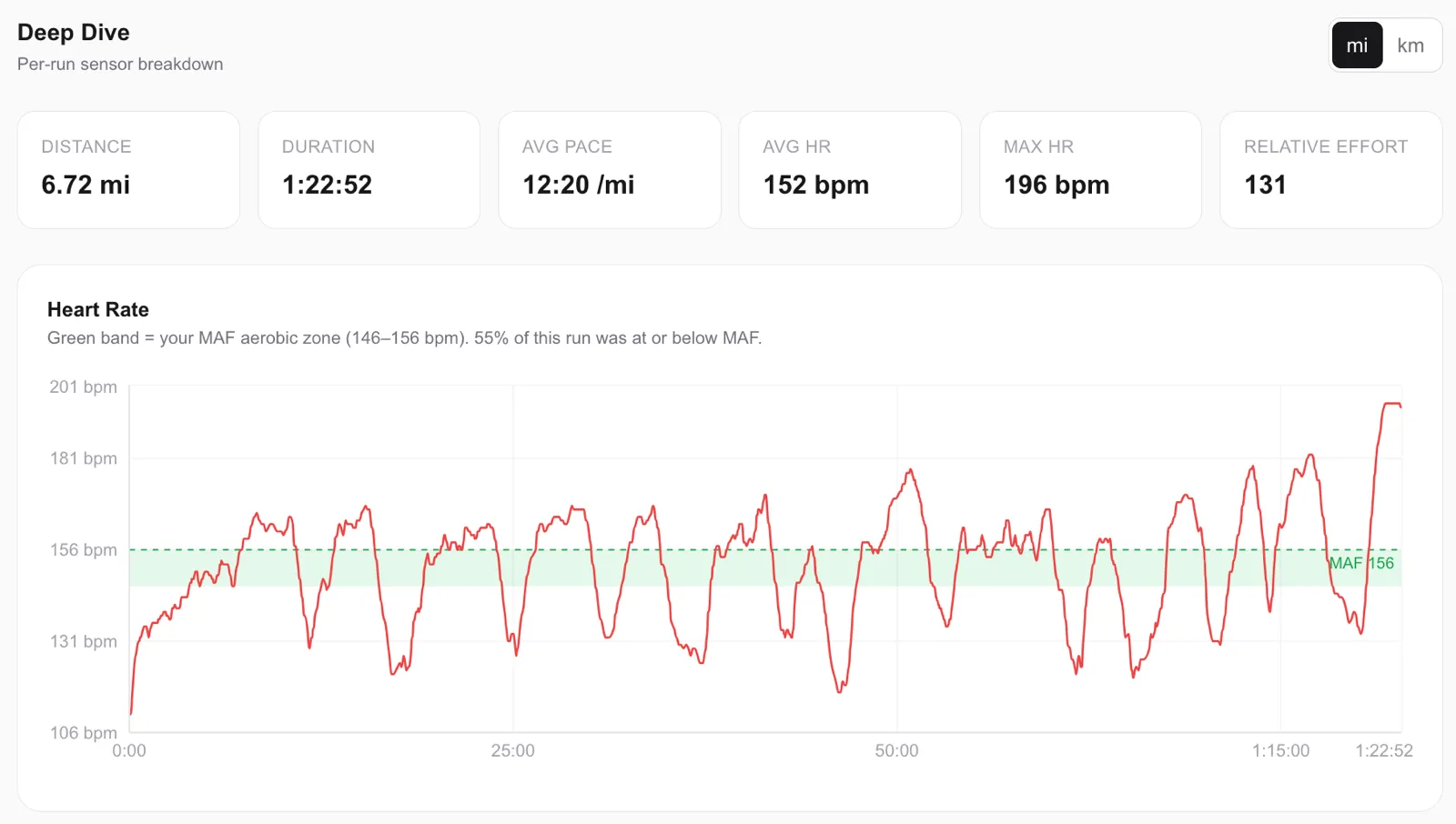Click the 201 bpm axis label
This screenshot has height=824, width=1456.
[x=83, y=387]
